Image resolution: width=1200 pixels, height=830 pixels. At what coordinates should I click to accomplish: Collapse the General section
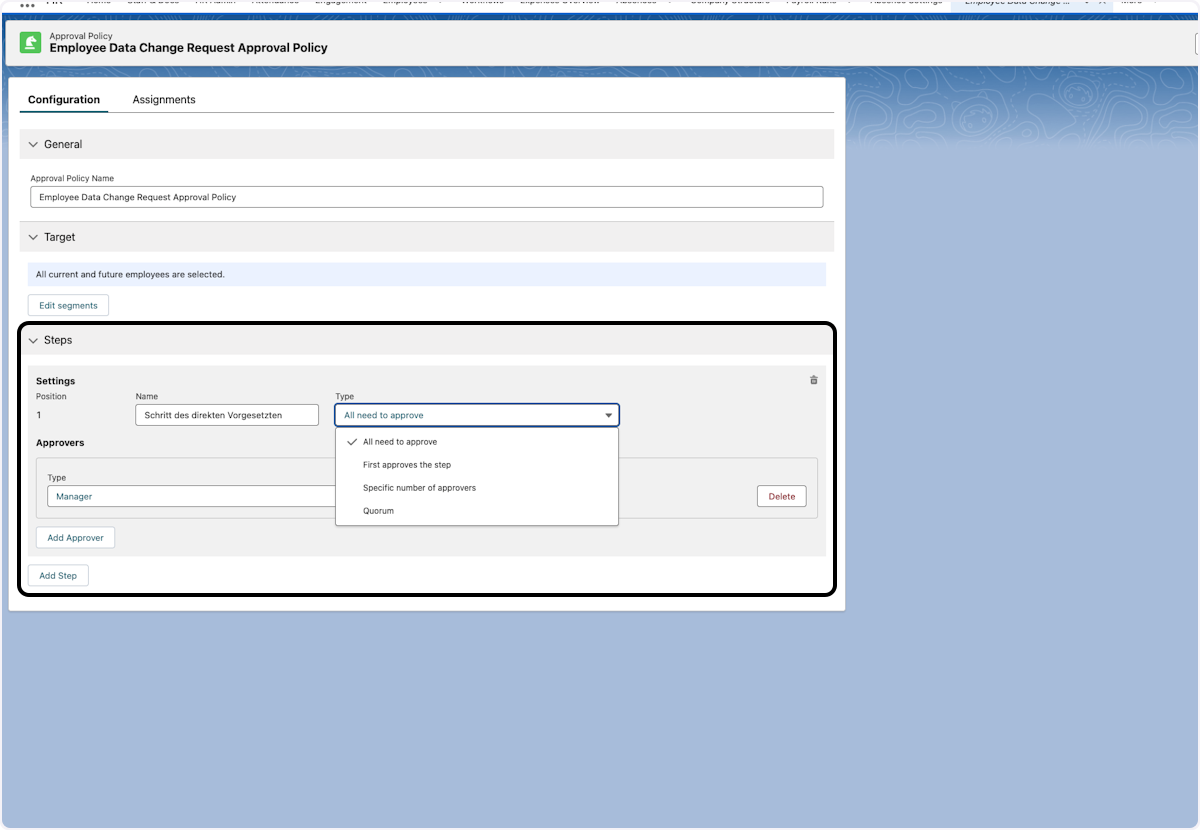(34, 144)
